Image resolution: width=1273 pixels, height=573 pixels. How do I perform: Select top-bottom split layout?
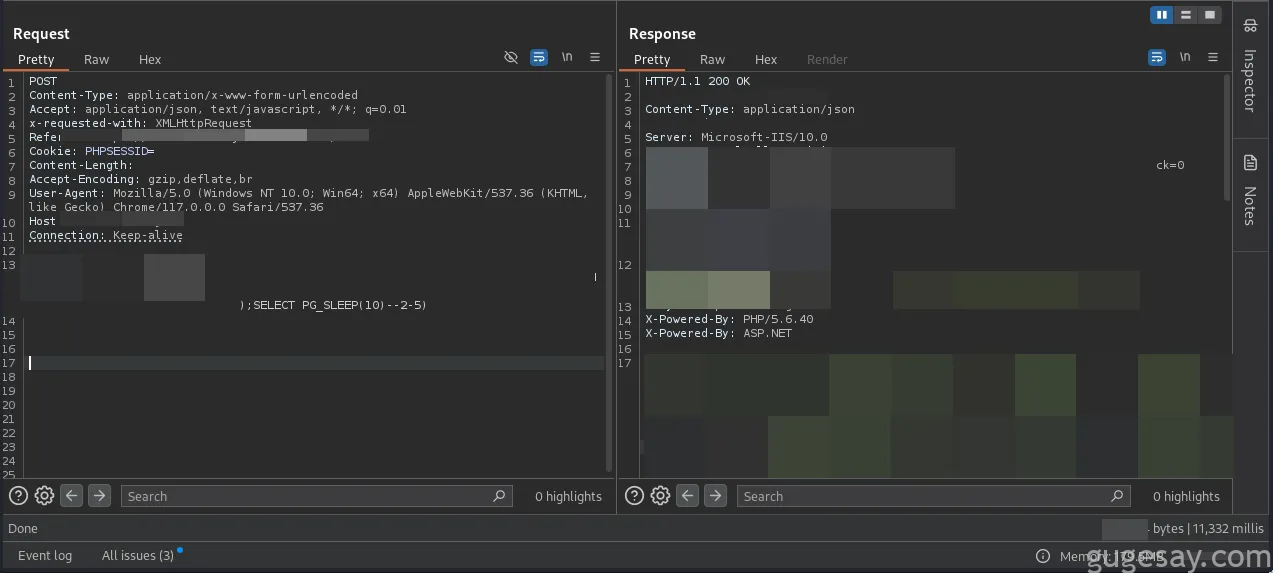click(x=1186, y=15)
